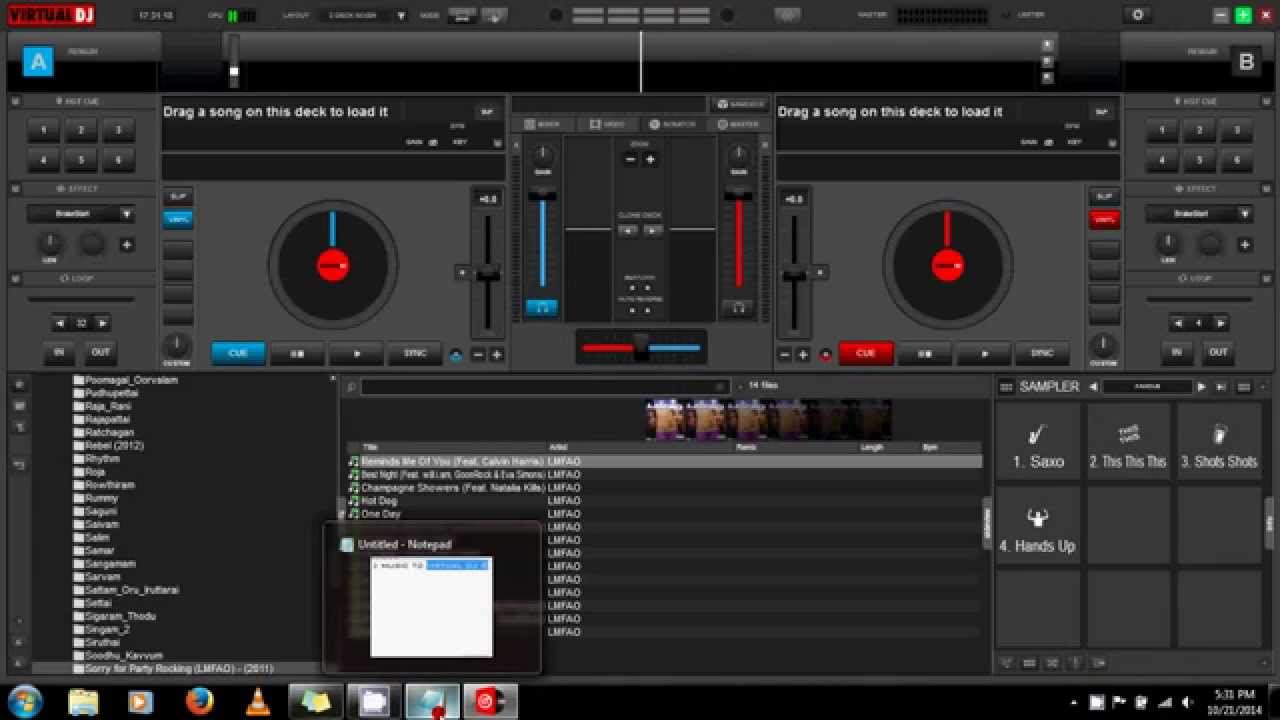The height and width of the screenshot is (720, 1280).
Task: Trigger hot cue 4 on deck B
Action: pos(1161,160)
